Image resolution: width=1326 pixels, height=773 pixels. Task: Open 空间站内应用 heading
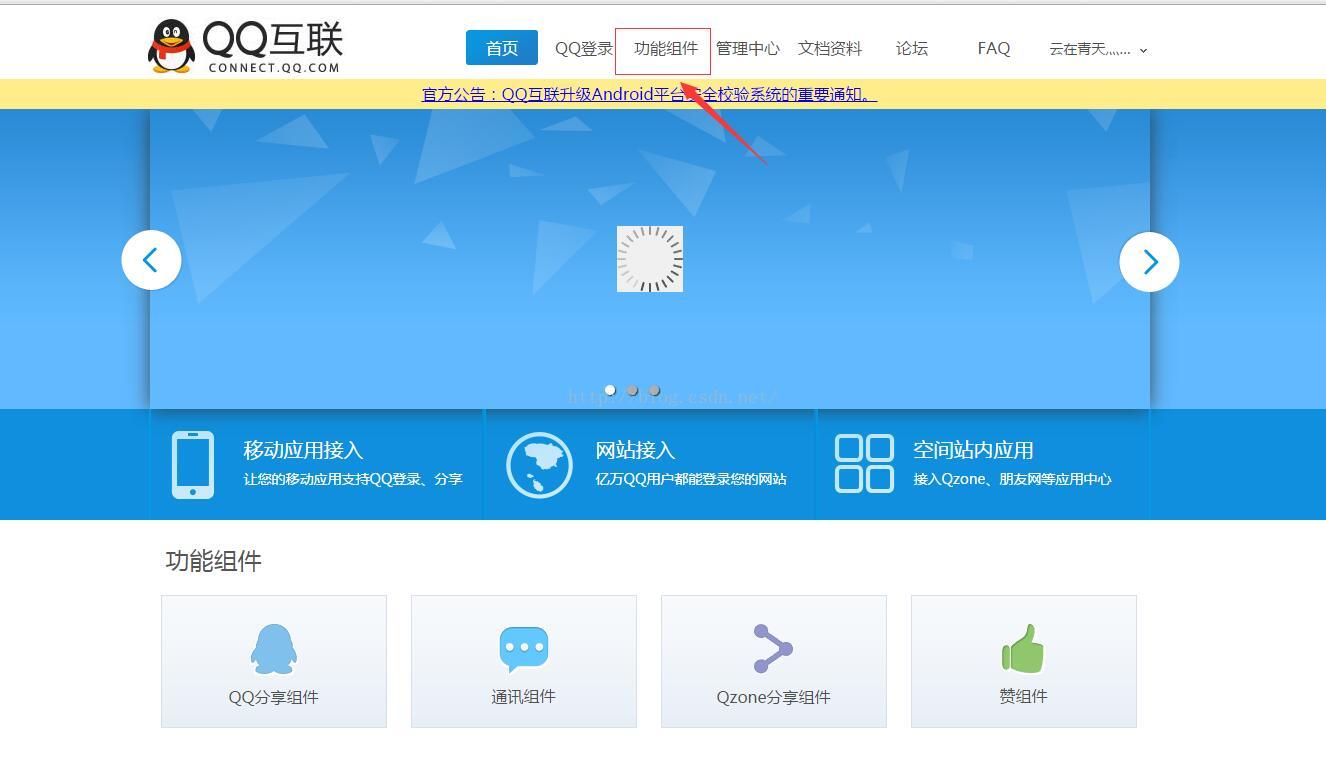973,450
